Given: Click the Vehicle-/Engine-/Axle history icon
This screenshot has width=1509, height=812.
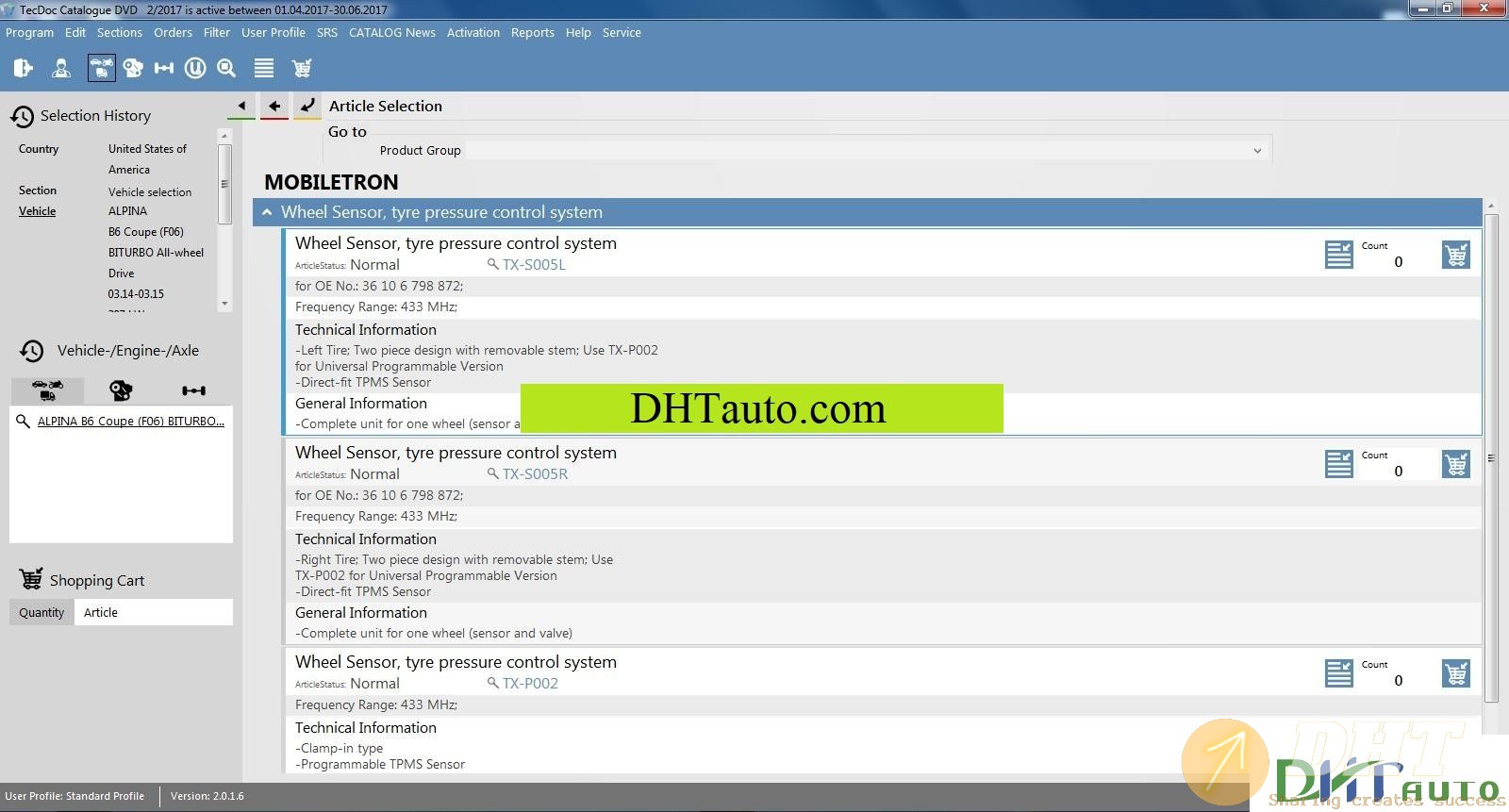Looking at the screenshot, I should click(x=32, y=351).
